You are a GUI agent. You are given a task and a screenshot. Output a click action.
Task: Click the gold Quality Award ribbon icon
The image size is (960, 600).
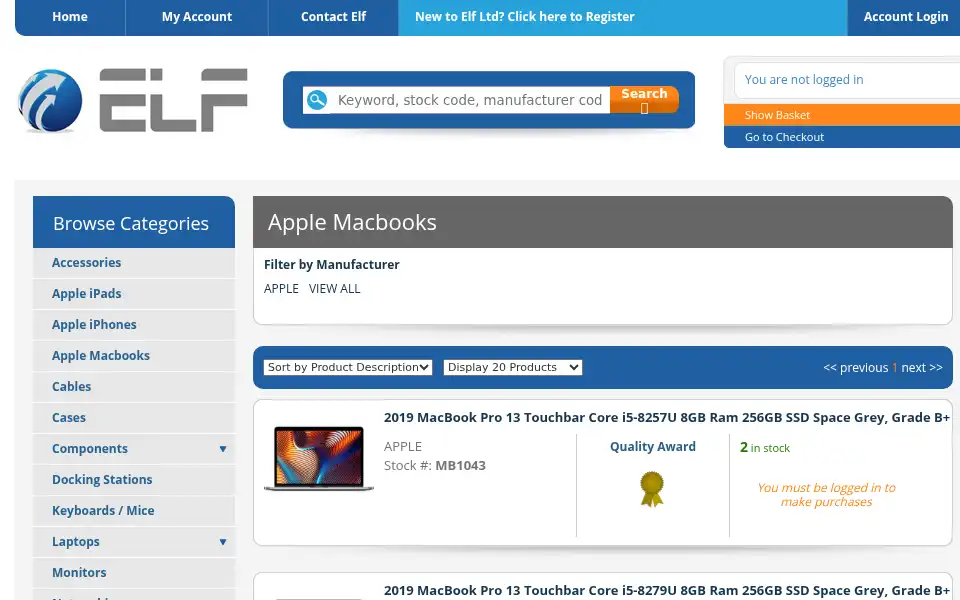pos(652,489)
